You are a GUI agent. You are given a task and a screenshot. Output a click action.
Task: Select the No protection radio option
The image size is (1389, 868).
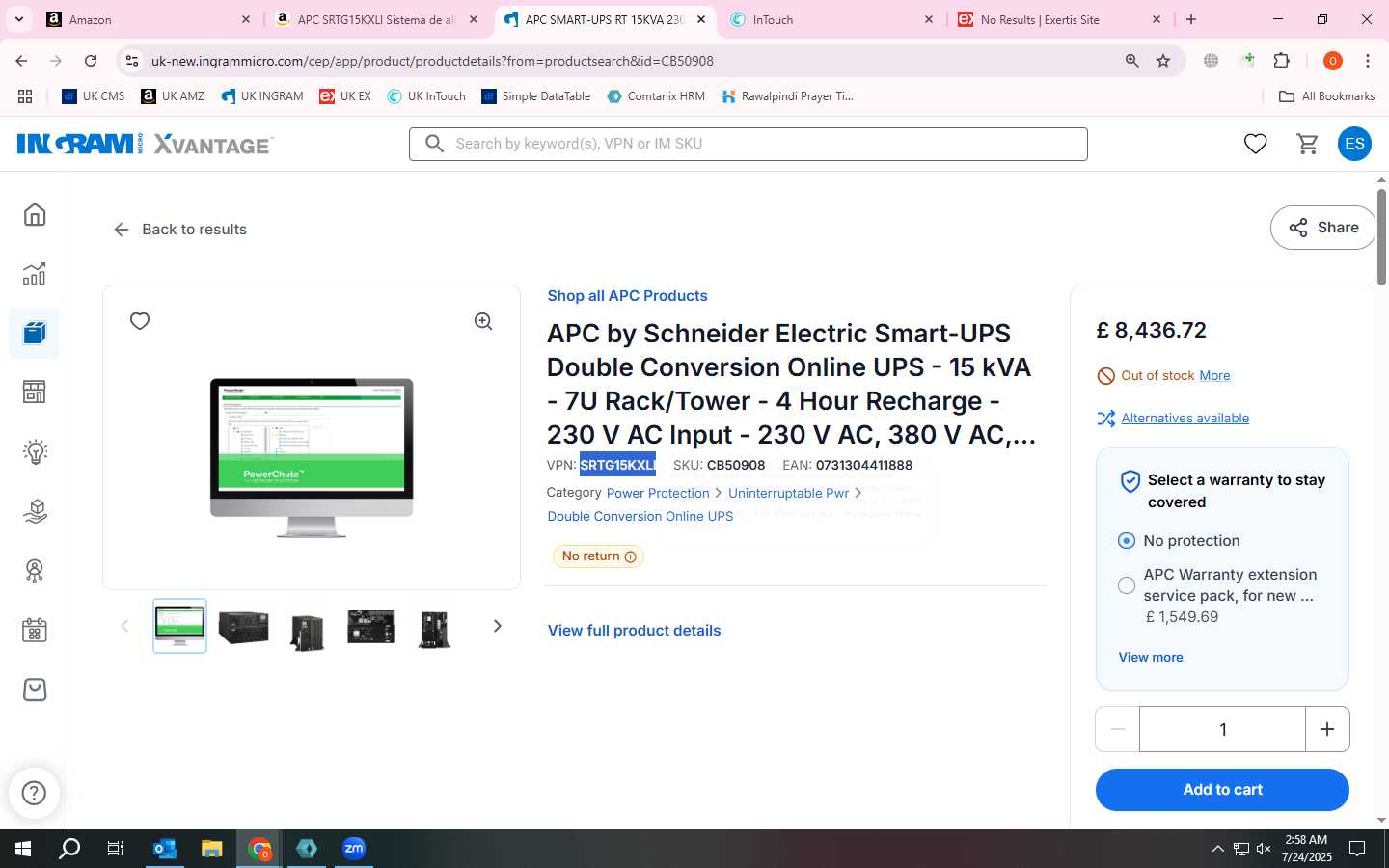[x=1126, y=541]
